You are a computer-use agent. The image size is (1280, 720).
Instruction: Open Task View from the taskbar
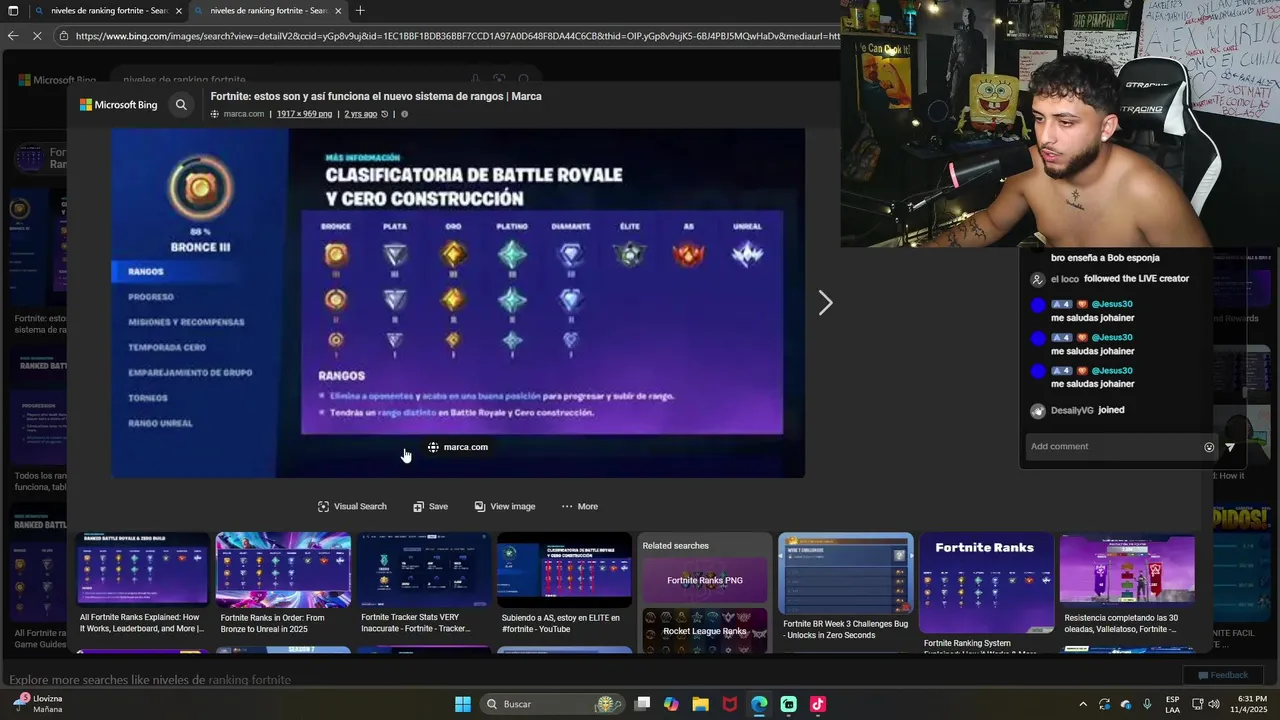(643, 704)
